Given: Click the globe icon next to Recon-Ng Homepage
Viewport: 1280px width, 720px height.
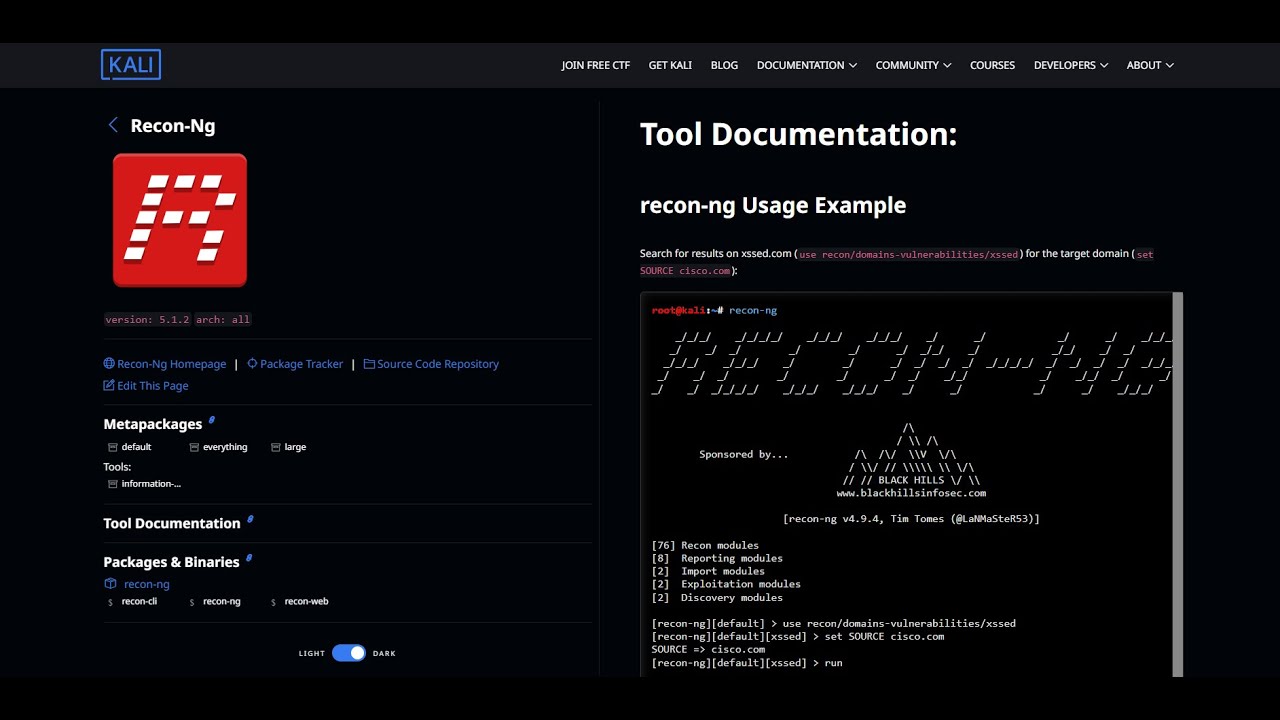Looking at the screenshot, I should tap(109, 364).
